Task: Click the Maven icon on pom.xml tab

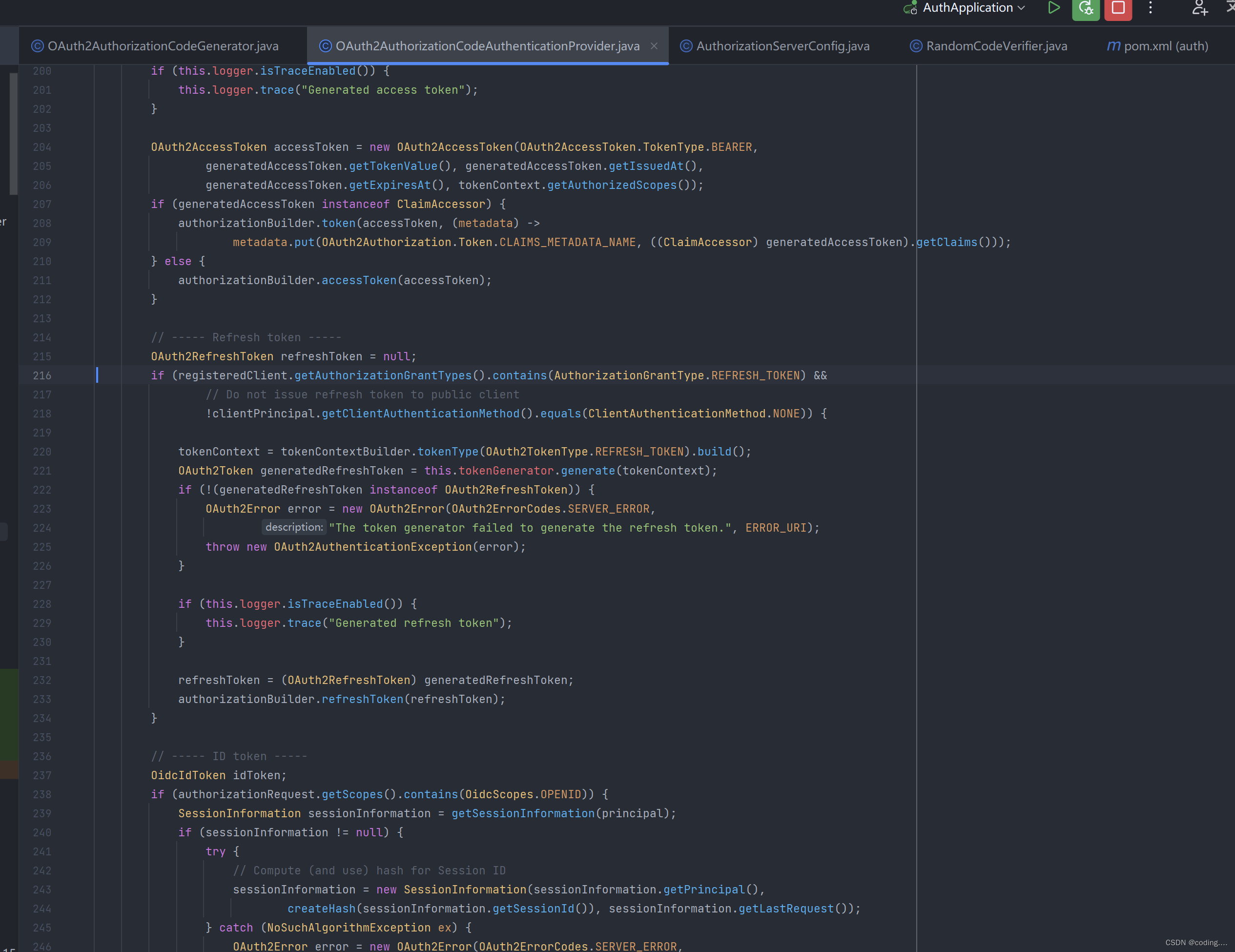Action: click(1113, 46)
